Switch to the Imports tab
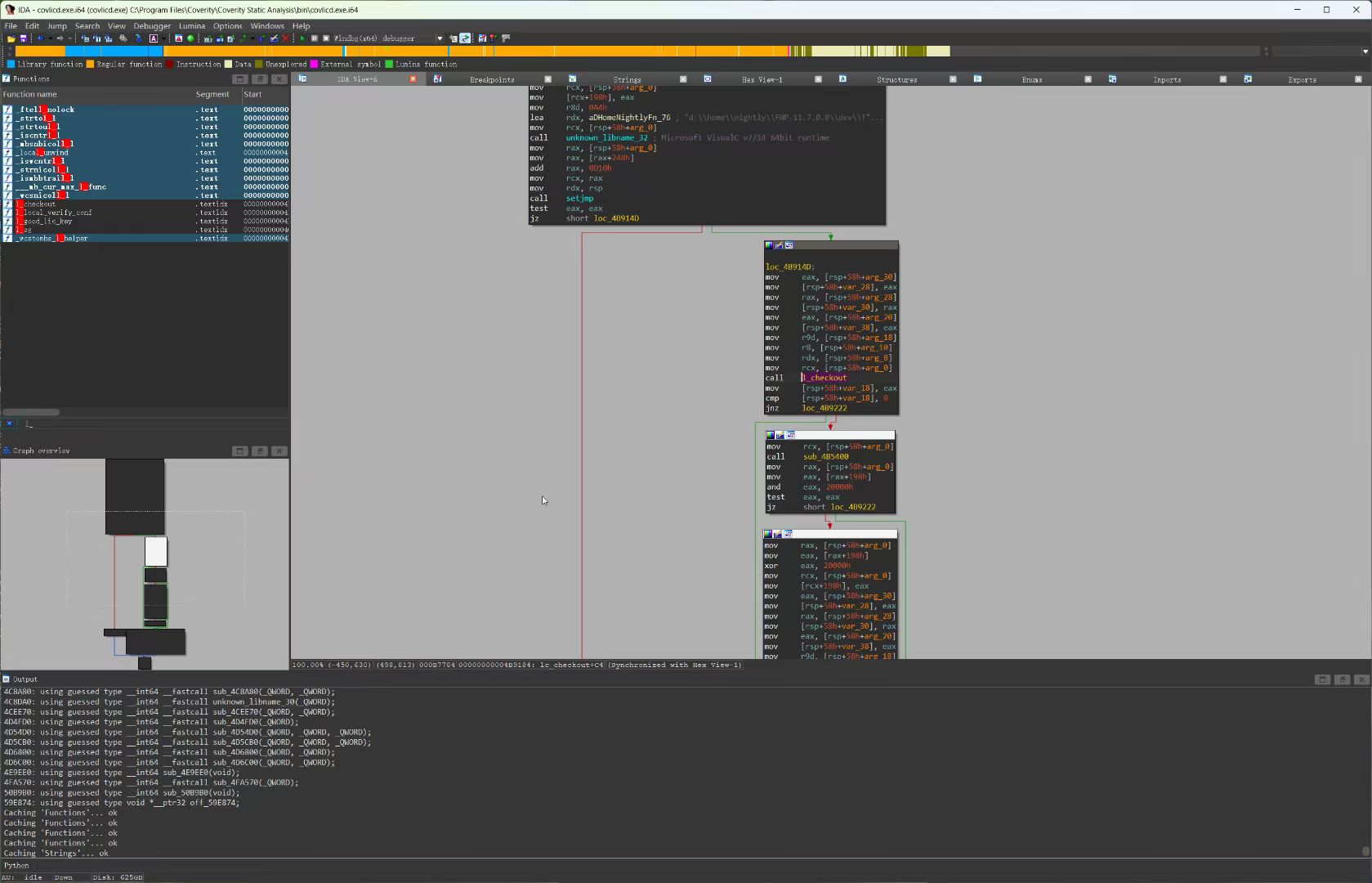Image resolution: width=1372 pixels, height=883 pixels. 1167,79
